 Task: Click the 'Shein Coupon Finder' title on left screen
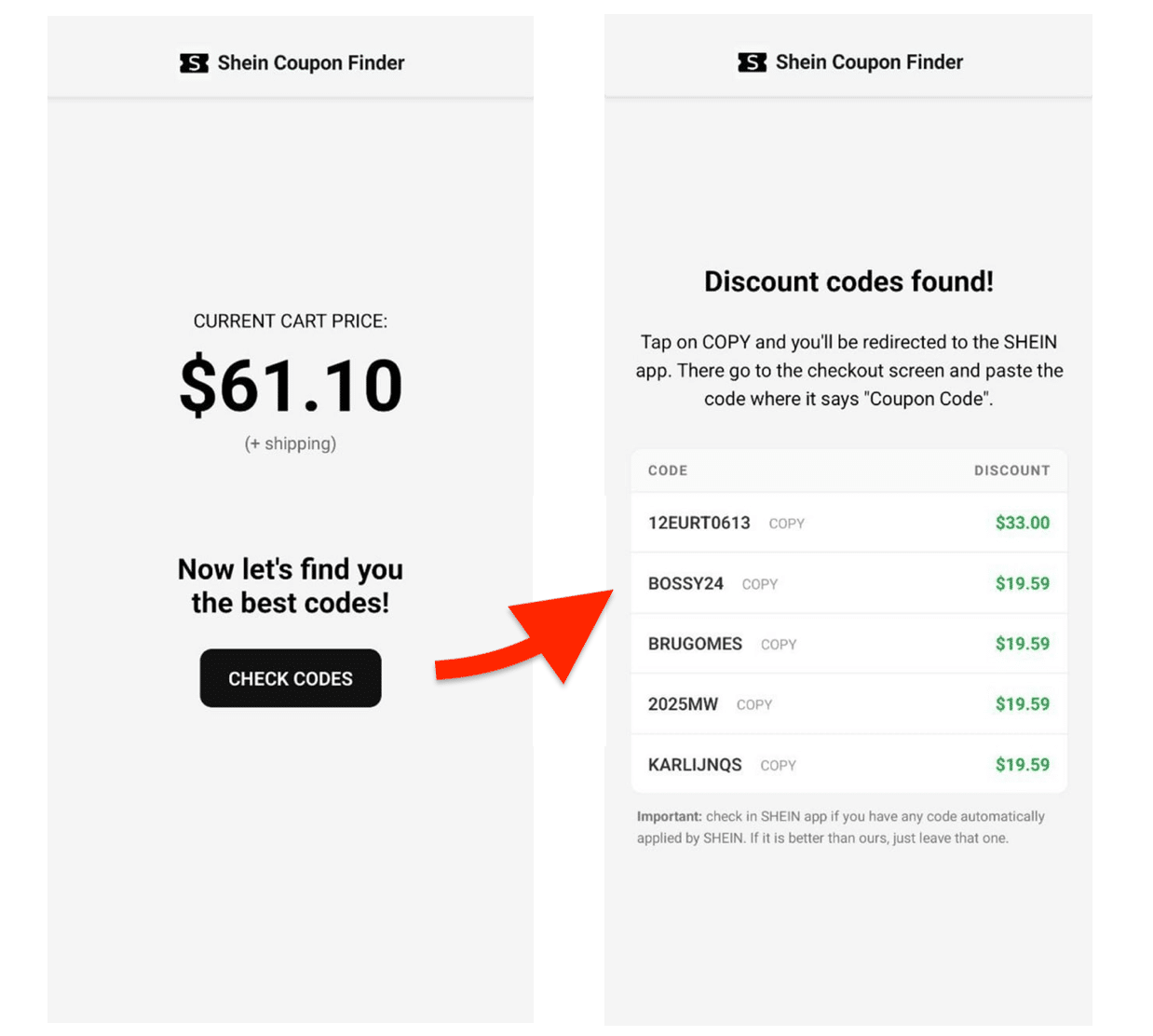(311, 63)
